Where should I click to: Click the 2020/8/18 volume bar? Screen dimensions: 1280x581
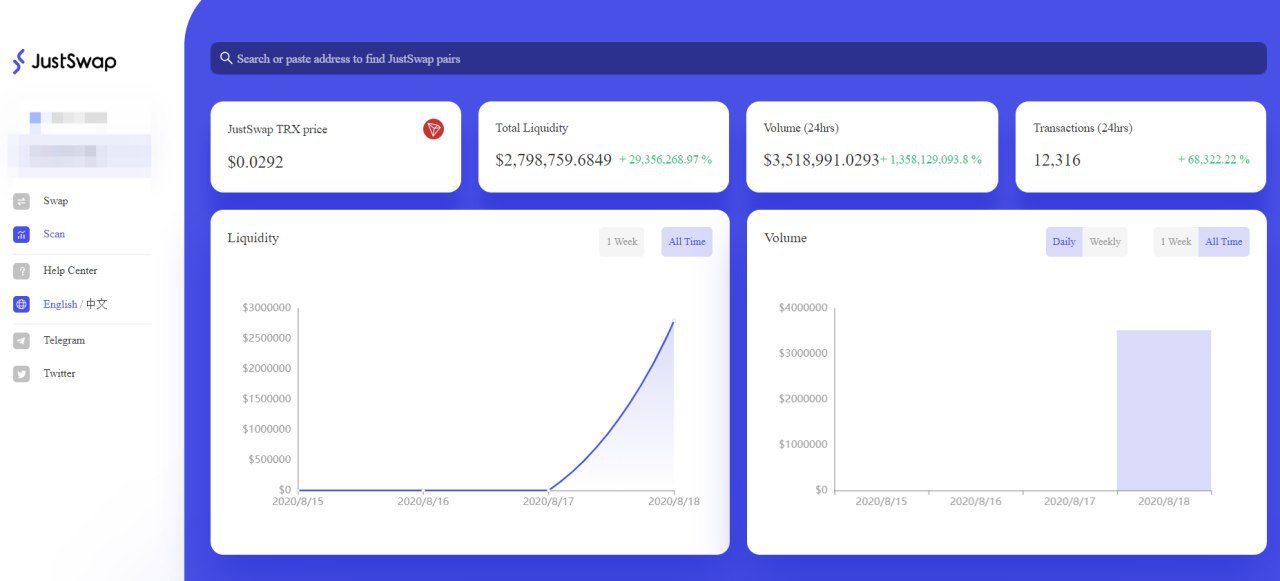coord(1164,410)
